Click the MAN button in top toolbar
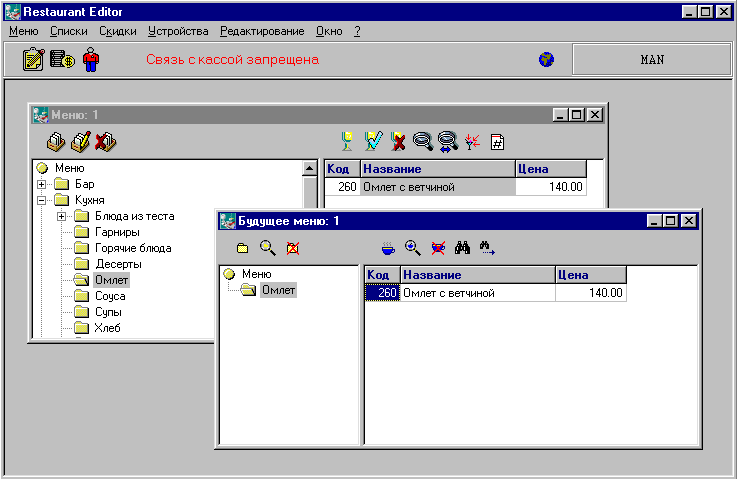This screenshot has height=479, width=737. click(x=651, y=60)
